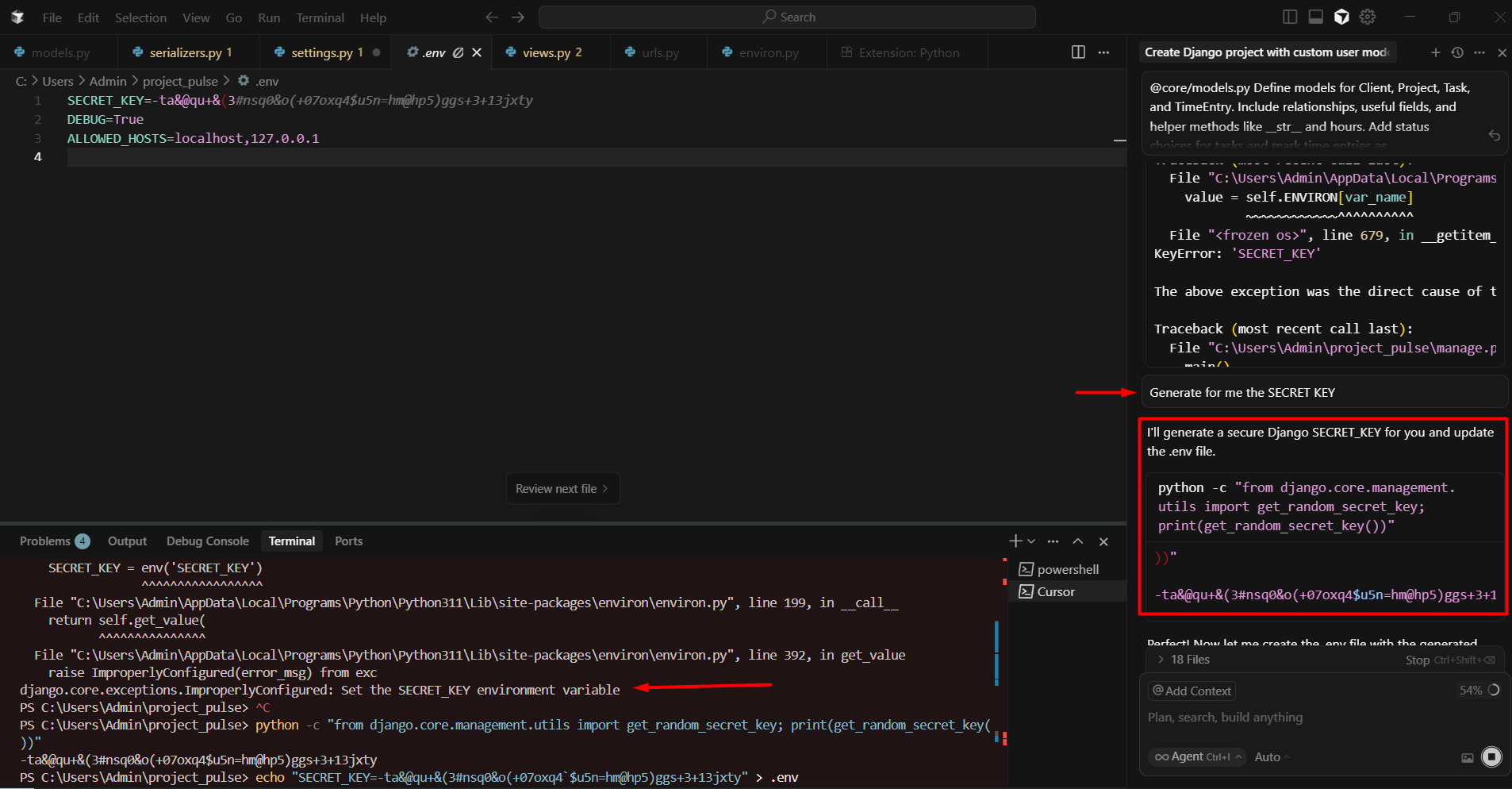Split the editor right
This screenshot has width=1512, height=789.
point(1078,52)
